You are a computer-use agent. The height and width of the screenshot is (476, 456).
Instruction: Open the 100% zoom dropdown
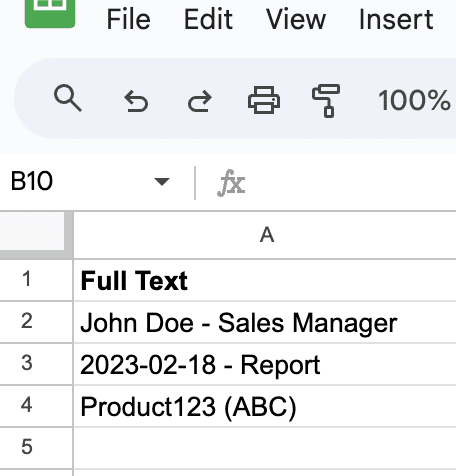point(416,100)
